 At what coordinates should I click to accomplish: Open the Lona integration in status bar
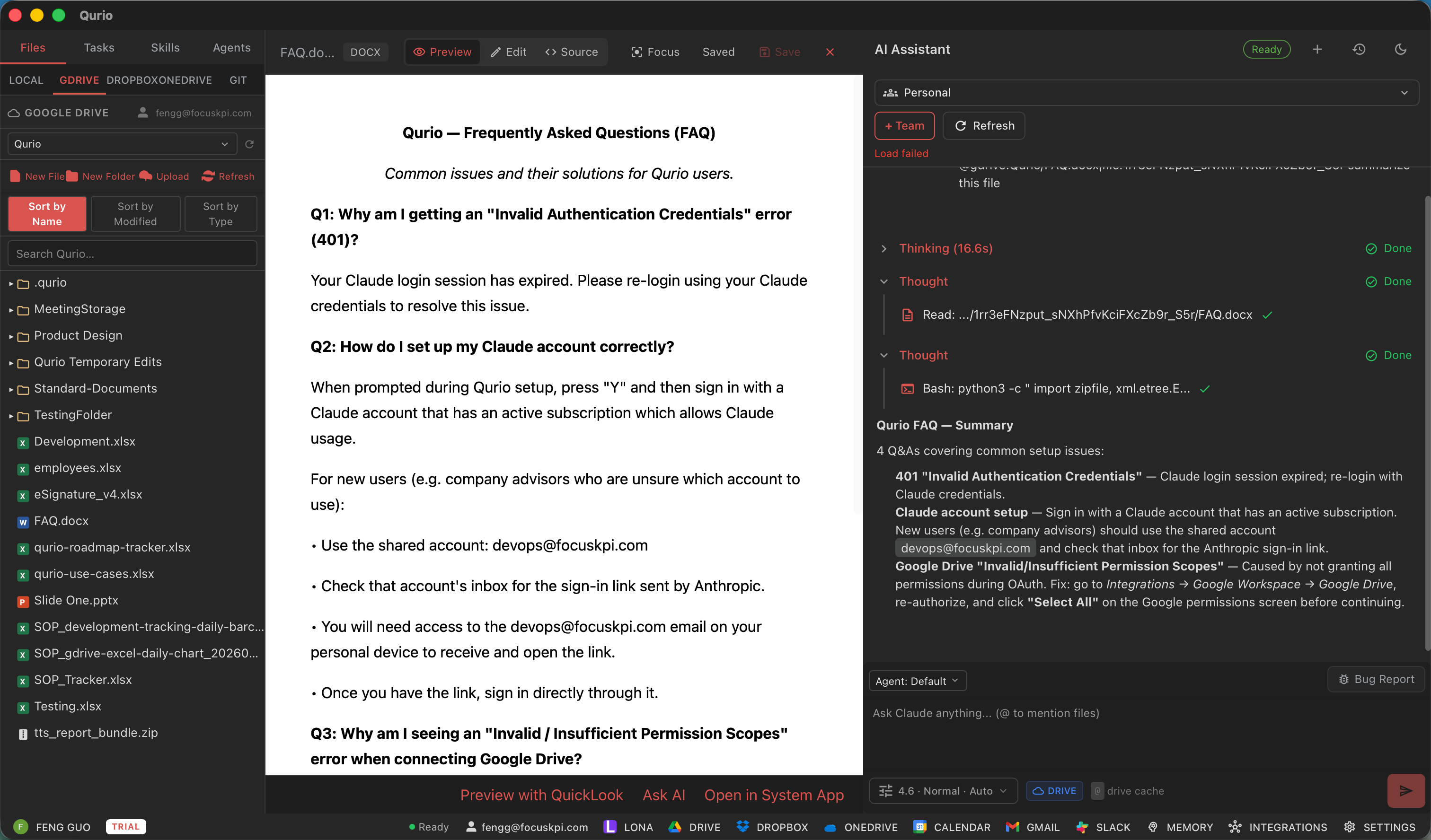tap(628, 827)
